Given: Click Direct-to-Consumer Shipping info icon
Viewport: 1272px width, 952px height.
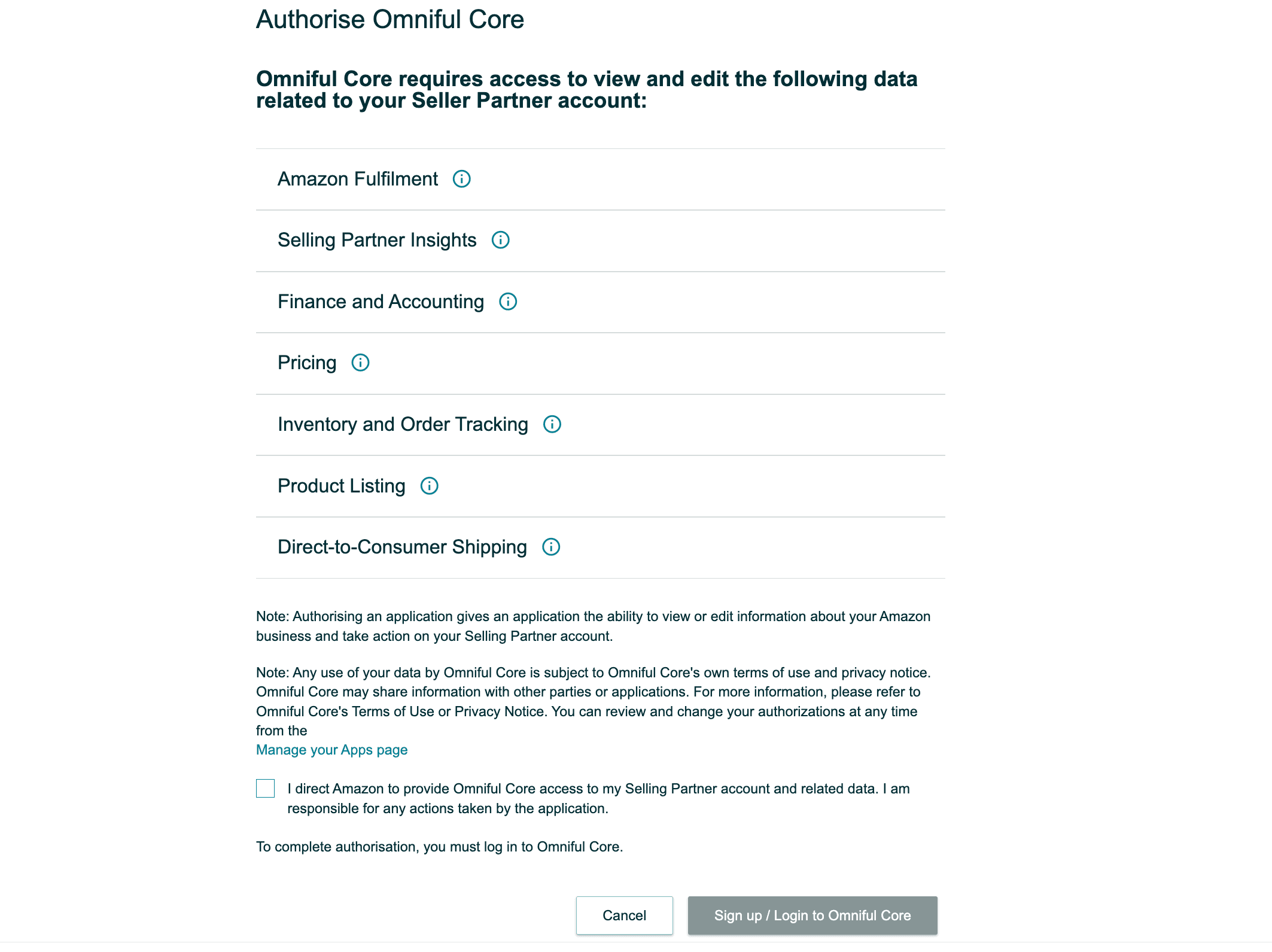Looking at the screenshot, I should 550,547.
